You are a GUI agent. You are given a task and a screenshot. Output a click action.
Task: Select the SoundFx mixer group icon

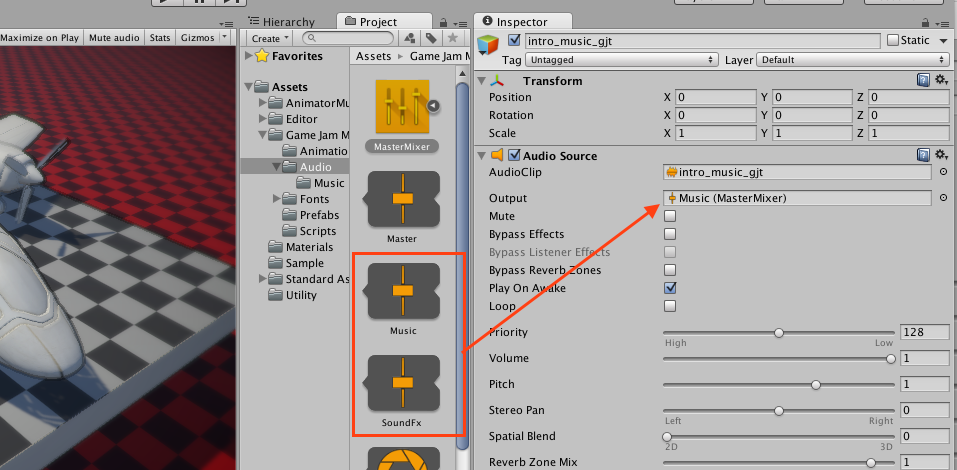click(x=402, y=383)
